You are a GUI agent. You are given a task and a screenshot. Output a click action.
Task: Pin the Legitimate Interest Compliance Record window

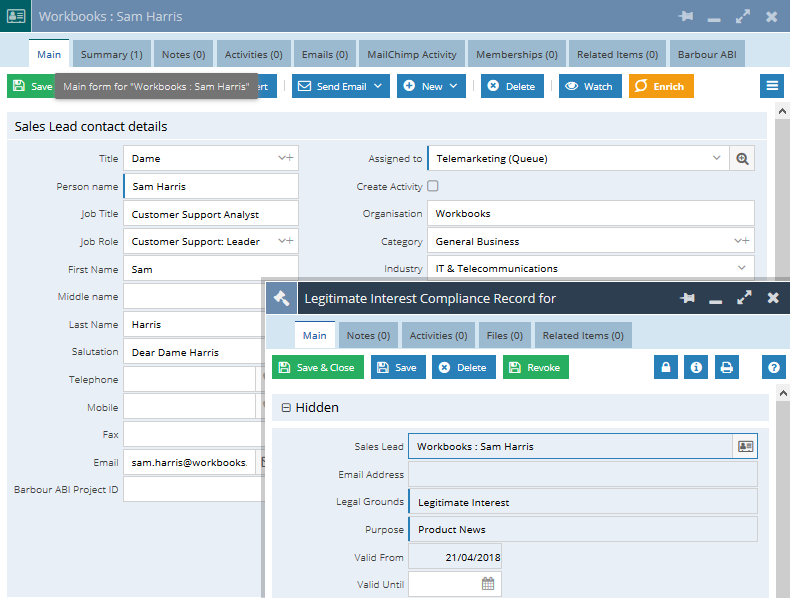tap(687, 298)
